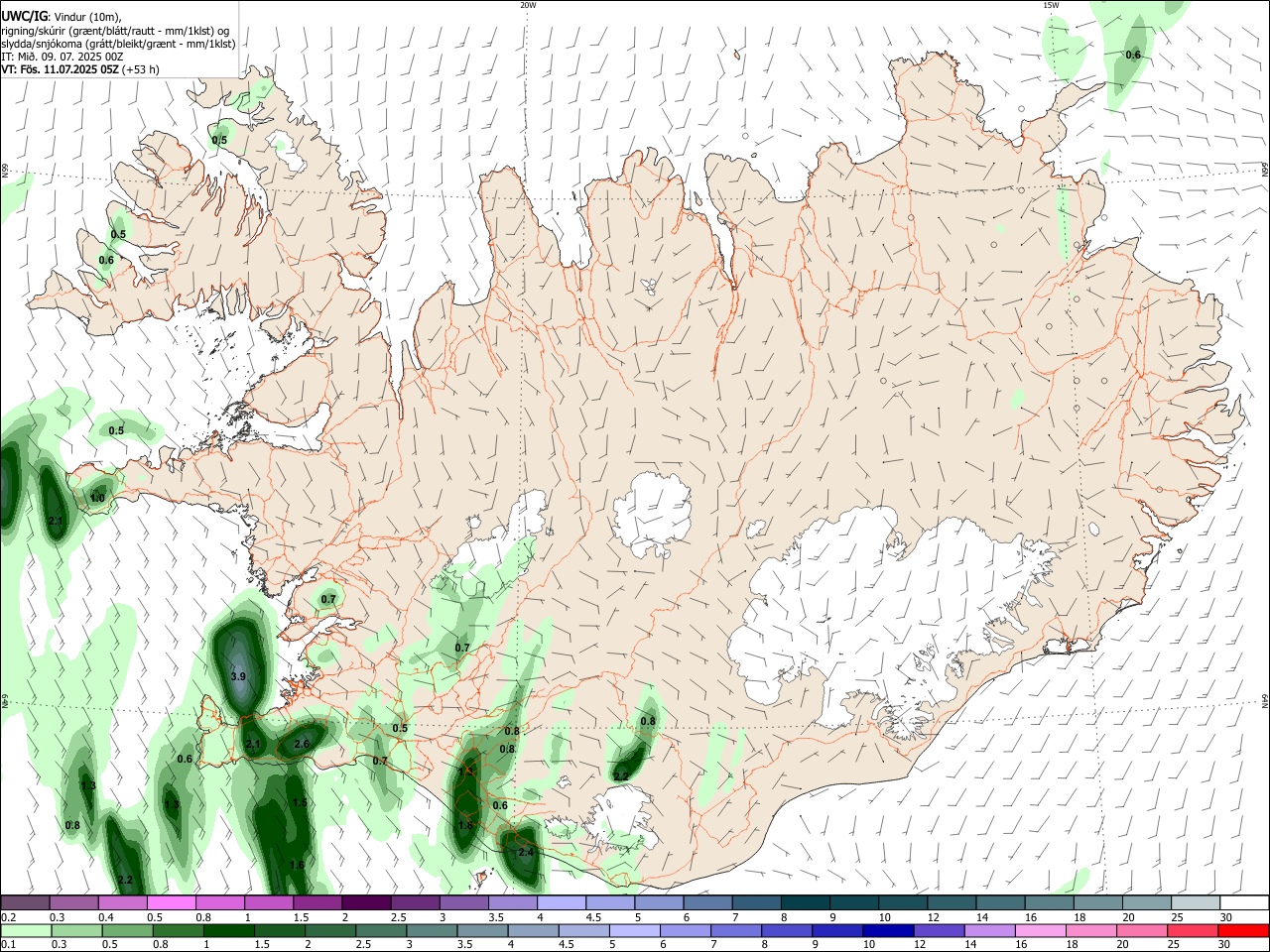This screenshot has width=1270, height=952.
Task: Click the "0.2" label in the upper legend row
Action: (x=8, y=917)
